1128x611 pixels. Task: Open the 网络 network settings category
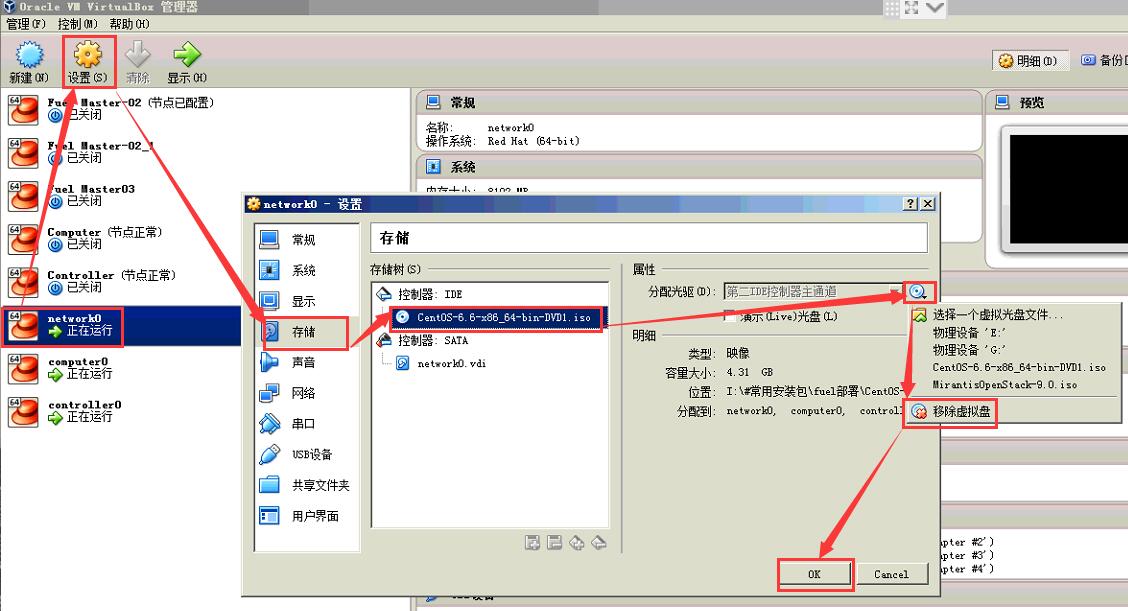[x=307, y=393]
